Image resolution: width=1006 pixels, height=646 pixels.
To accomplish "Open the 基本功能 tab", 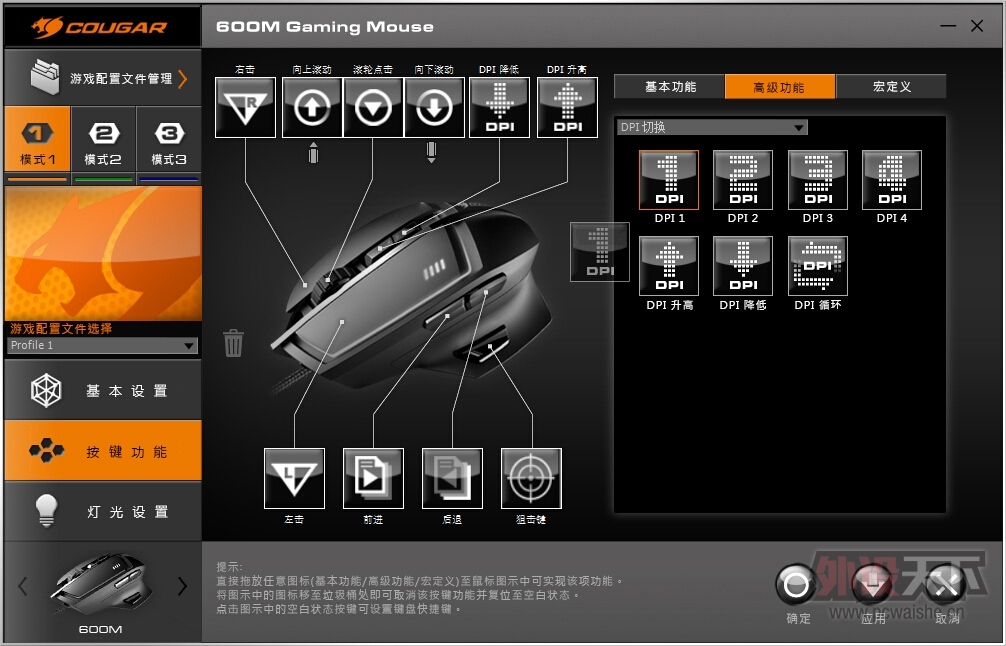I will tap(670, 87).
